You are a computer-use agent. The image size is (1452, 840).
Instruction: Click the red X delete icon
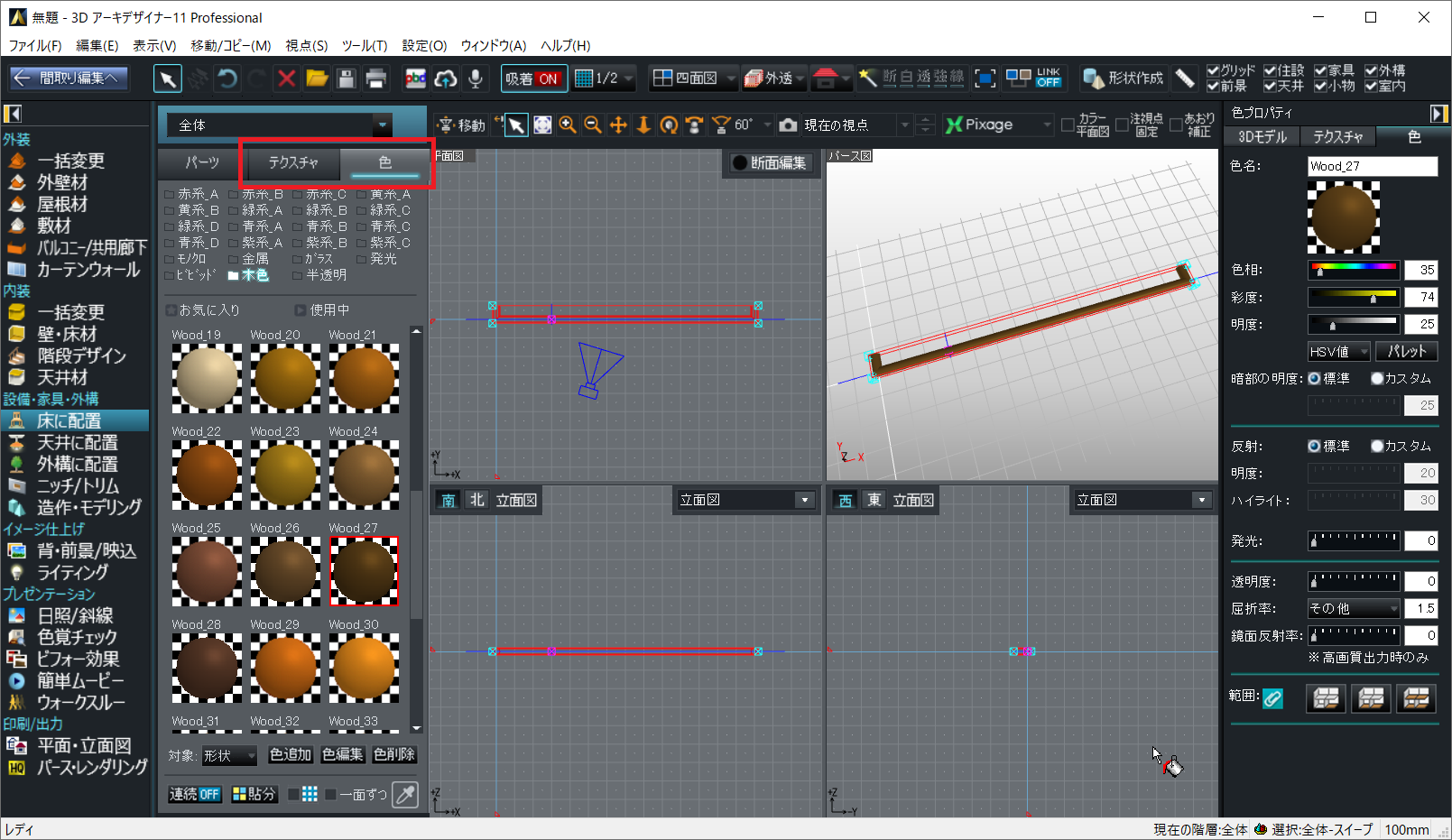[287, 78]
